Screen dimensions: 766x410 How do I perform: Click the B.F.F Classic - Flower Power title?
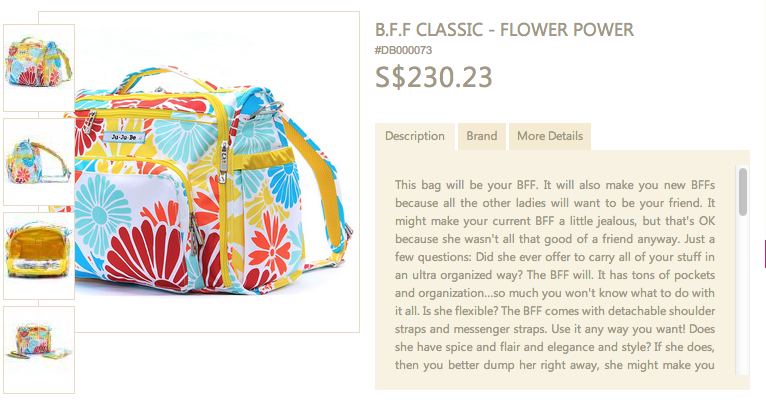click(x=504, y=30)
